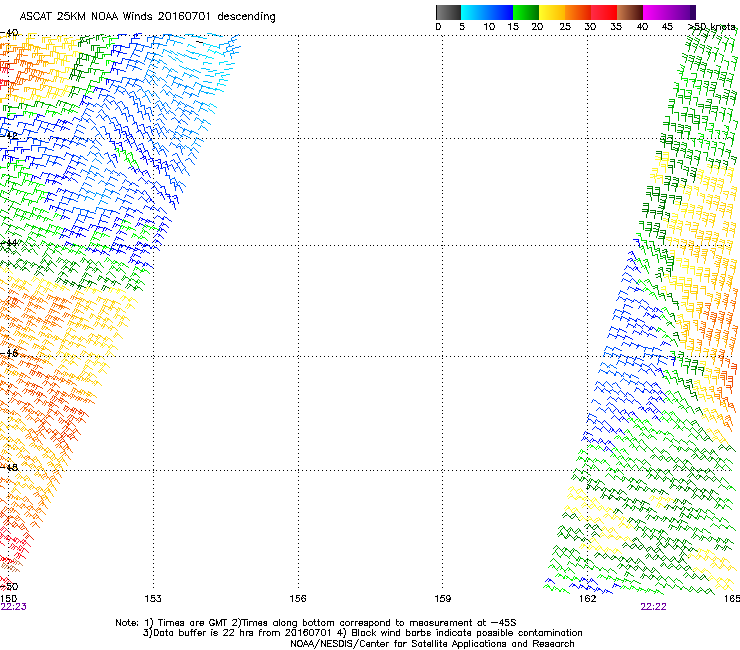740x650 pixels.
Task: Click the purple '22:23' swath time label
Action: click(14, 607)
